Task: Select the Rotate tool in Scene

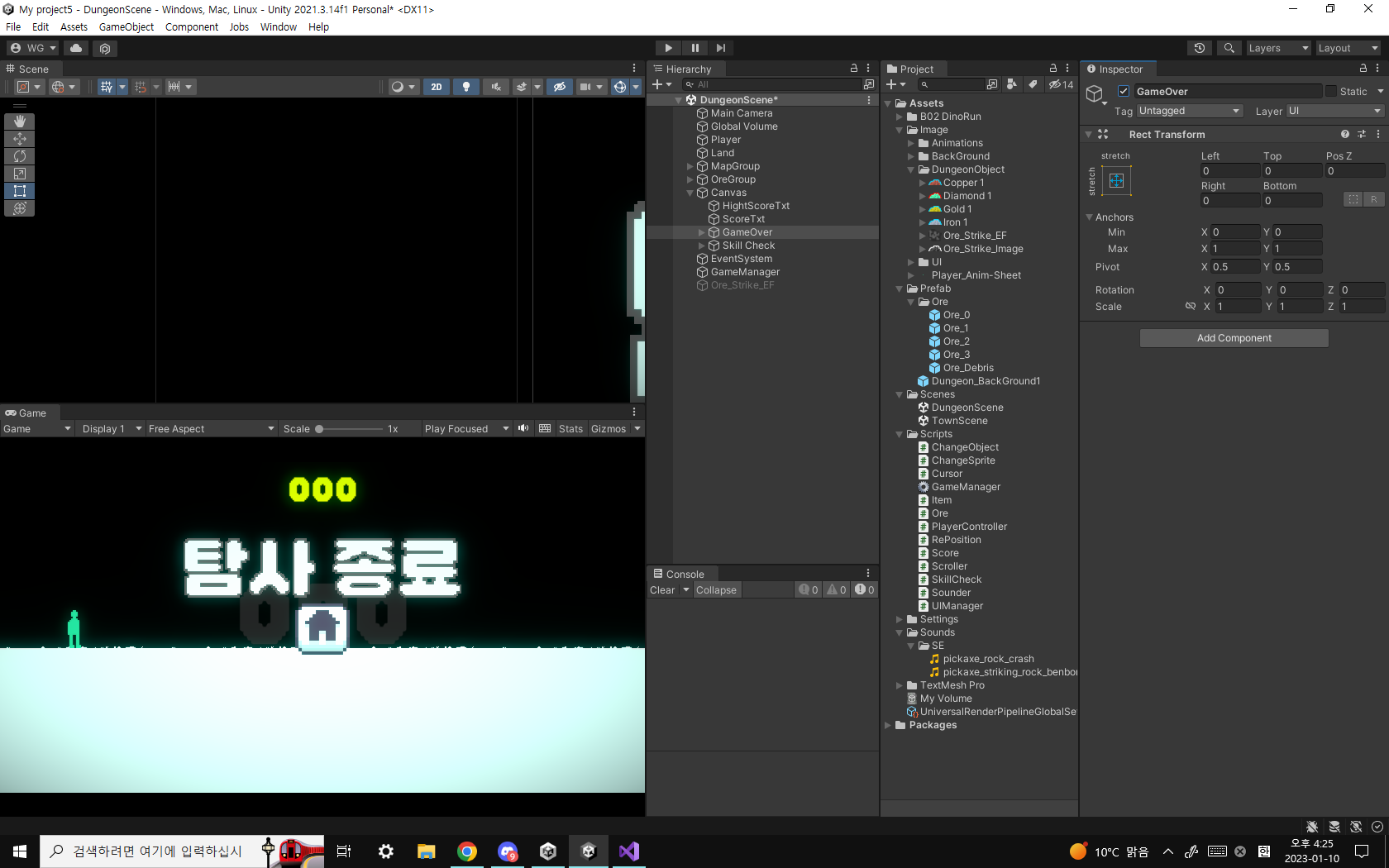Action: pyautogui.click(x=20, y=156)
